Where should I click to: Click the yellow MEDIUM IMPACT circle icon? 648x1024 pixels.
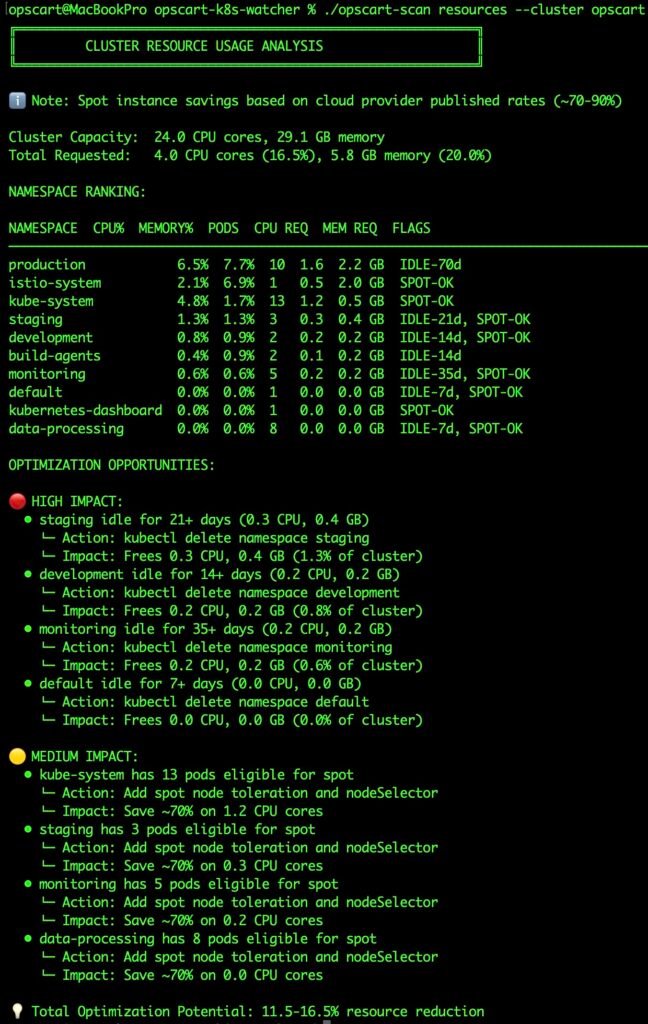click(17, 757)
